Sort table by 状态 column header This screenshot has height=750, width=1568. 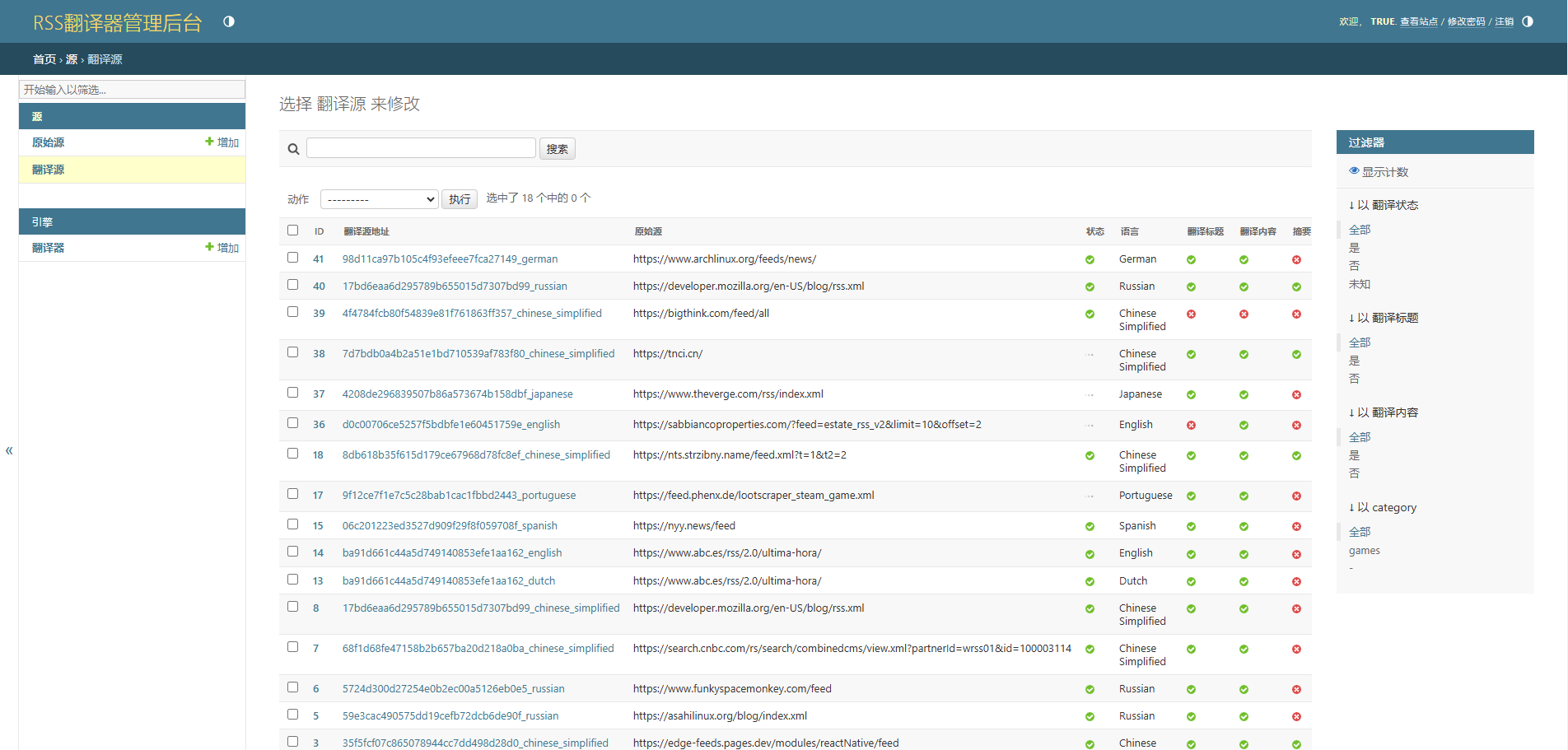(x=1095, y=231)
